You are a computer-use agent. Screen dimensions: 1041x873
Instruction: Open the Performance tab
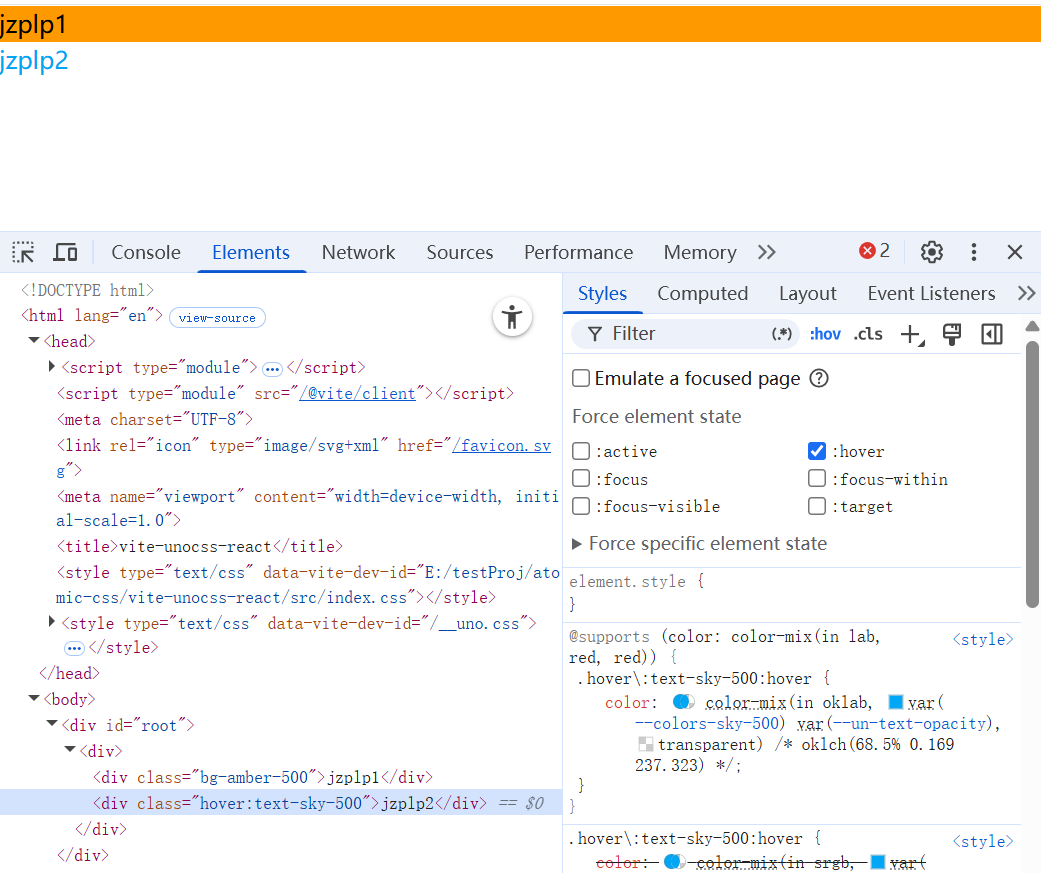[x=578, y=252]
